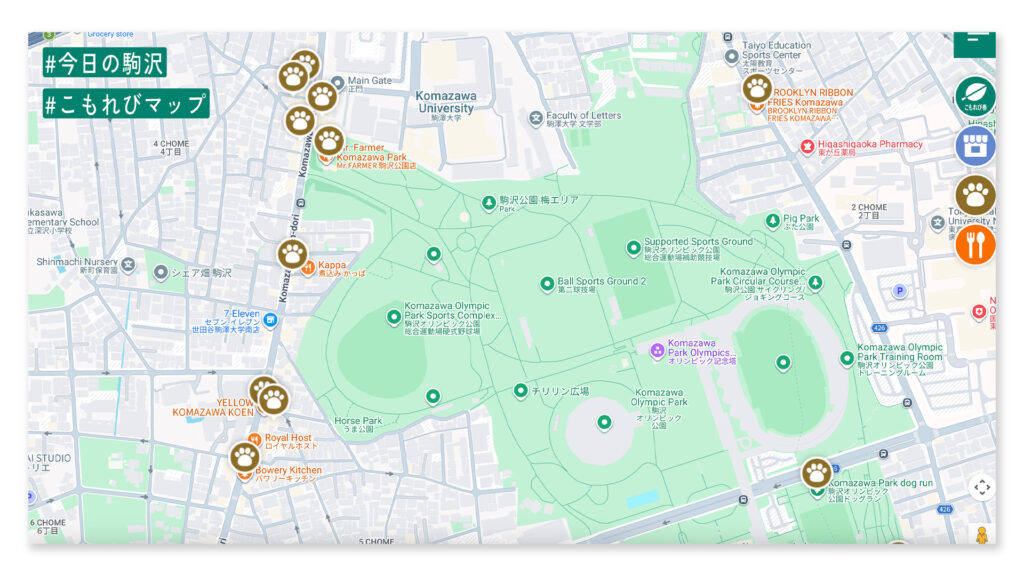This screenshot has height=576, width=1024.
Task: Click the Pig Park map pin
Action: pyautogui.click(x=772, y=221)
